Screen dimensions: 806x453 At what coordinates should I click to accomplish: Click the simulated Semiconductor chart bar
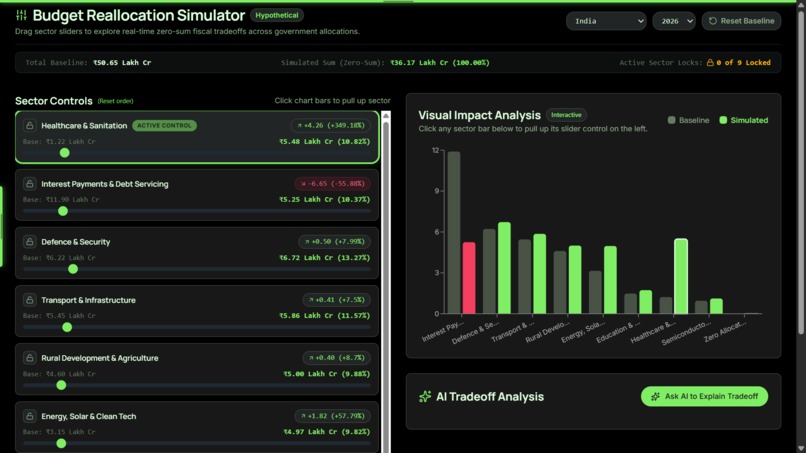click(x=717, y=306)
